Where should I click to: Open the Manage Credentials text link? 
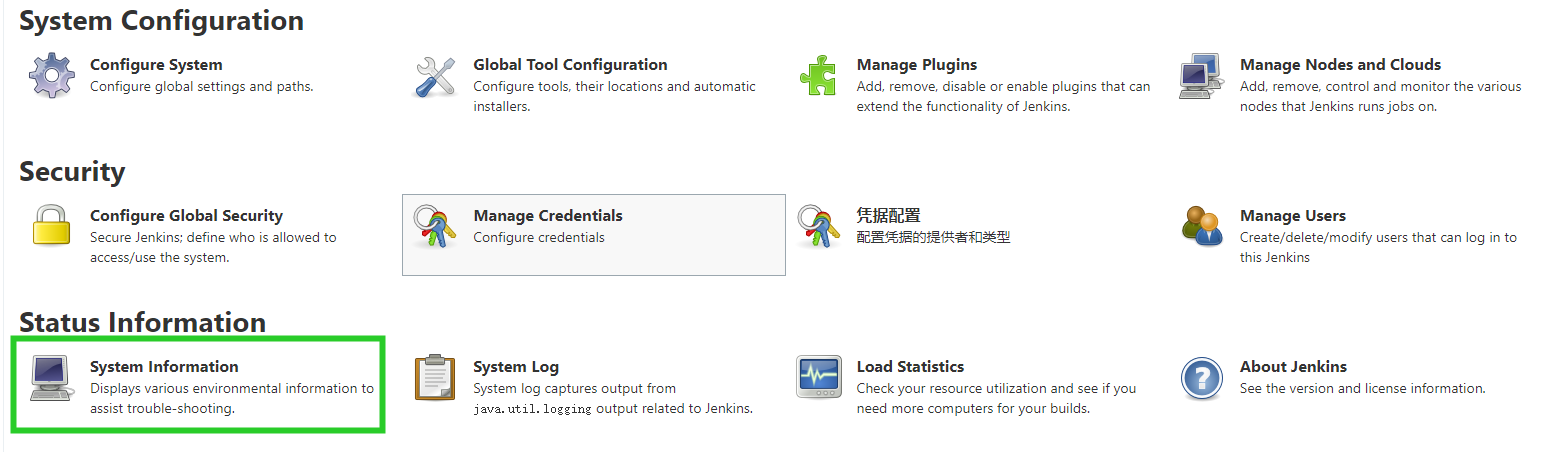click(x=548, y=216)
